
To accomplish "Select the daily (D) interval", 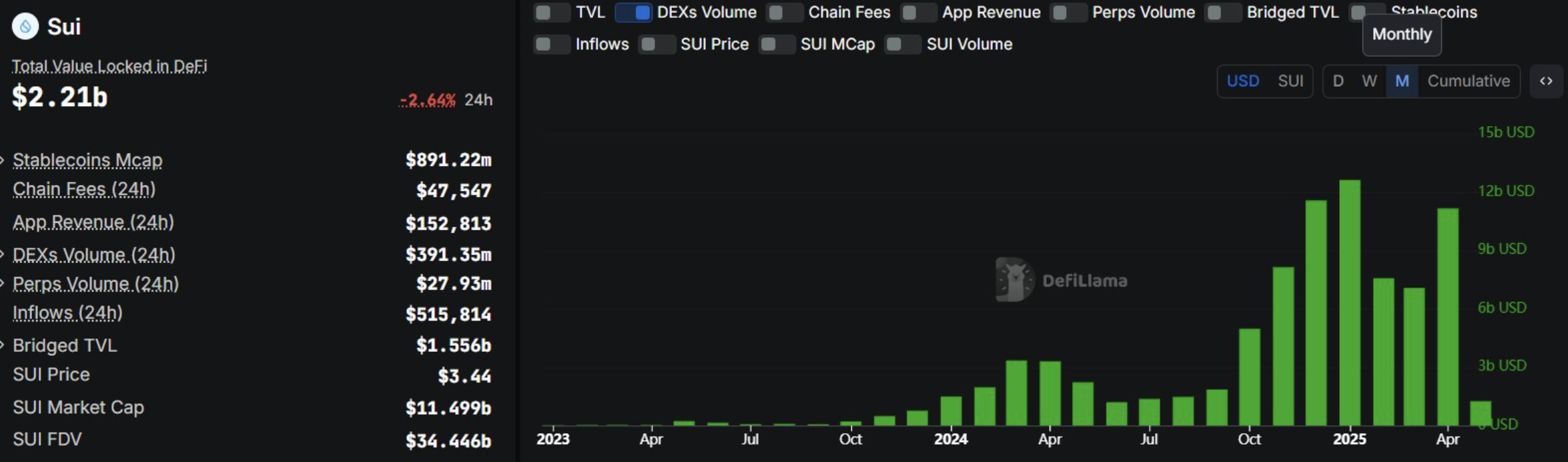I will click(x=1338, y=81).
